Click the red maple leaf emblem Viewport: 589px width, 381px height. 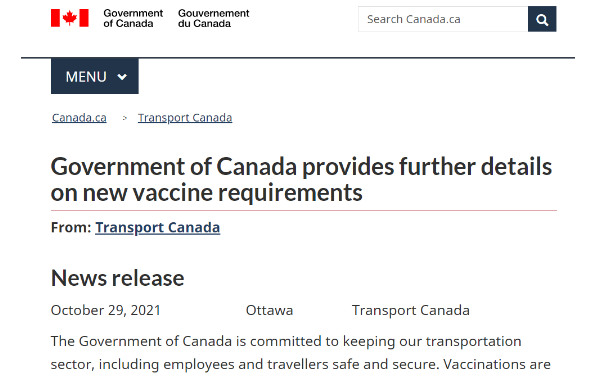tap(70, 18)
